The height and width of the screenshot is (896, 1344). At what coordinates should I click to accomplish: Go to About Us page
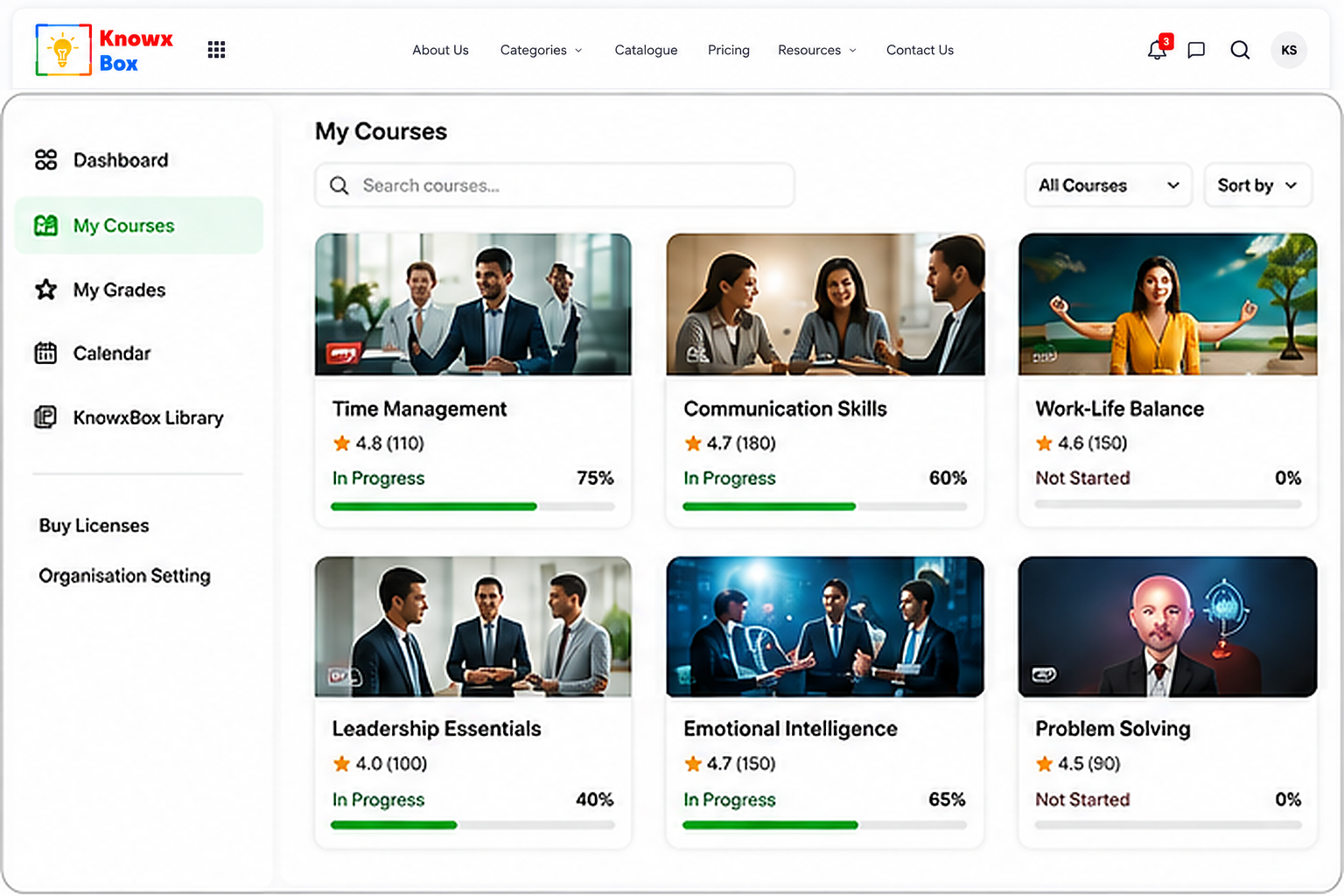(x=440, y=50)
